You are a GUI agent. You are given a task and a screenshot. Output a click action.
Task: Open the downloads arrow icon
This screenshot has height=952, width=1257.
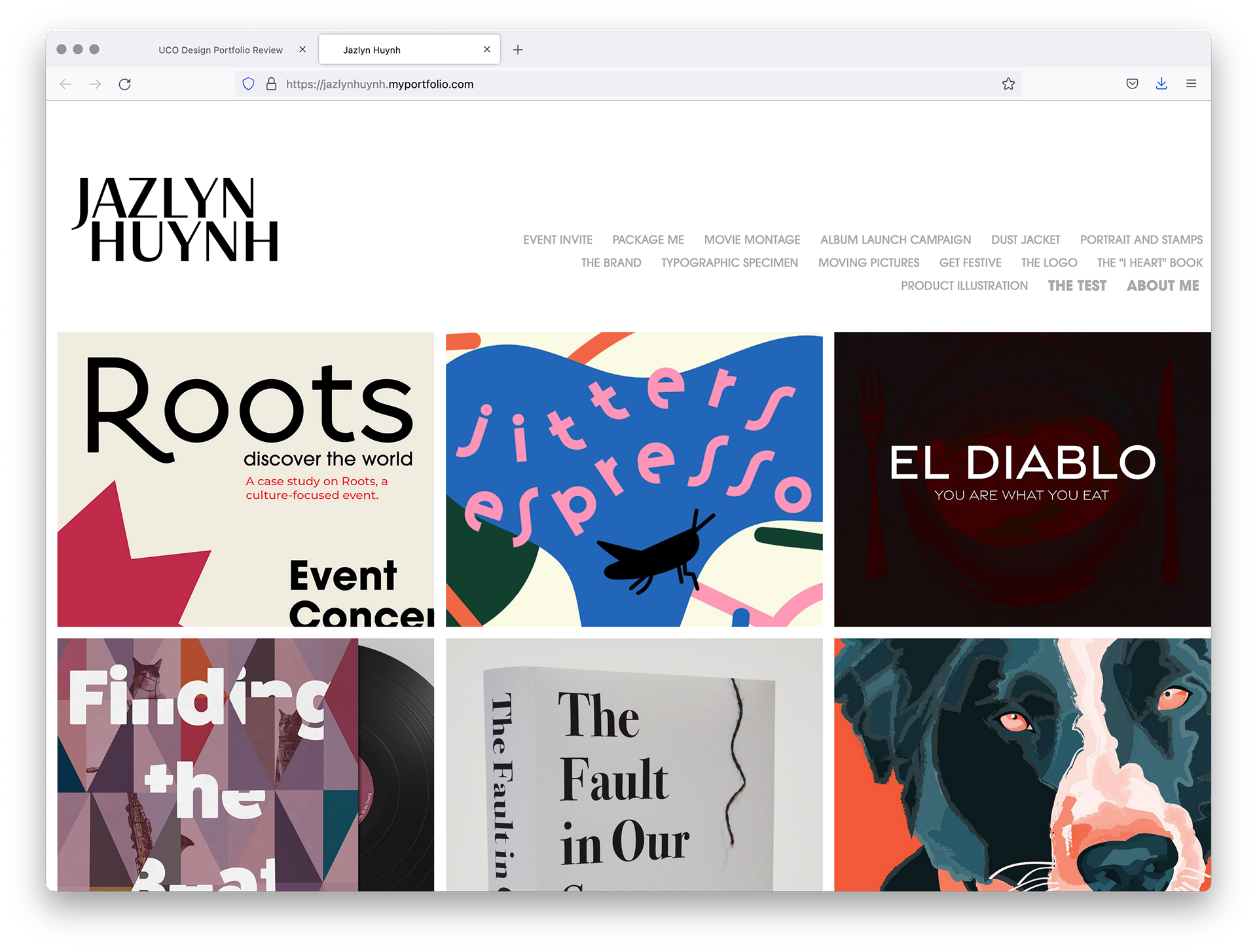pos(1161,84)
